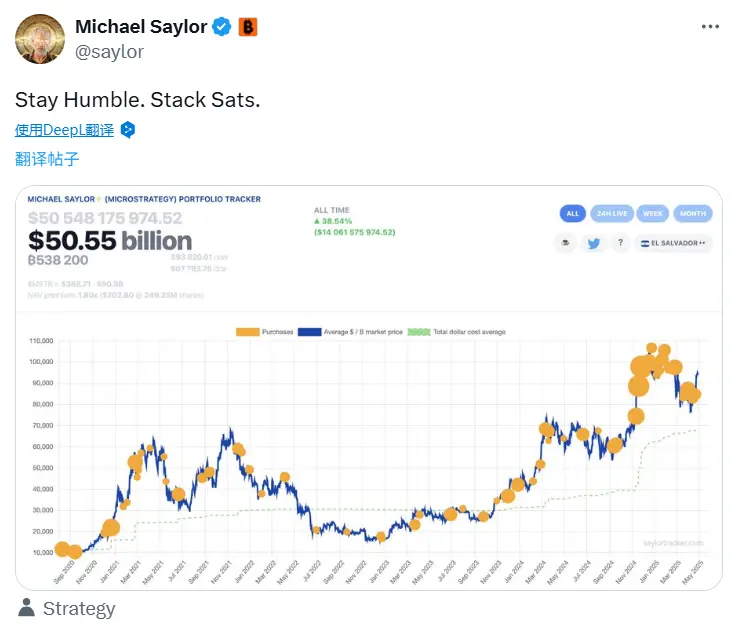Toggle the Total dollar cost average legend
The height and width of the screenshot is (632, 736).
(423, 331)
